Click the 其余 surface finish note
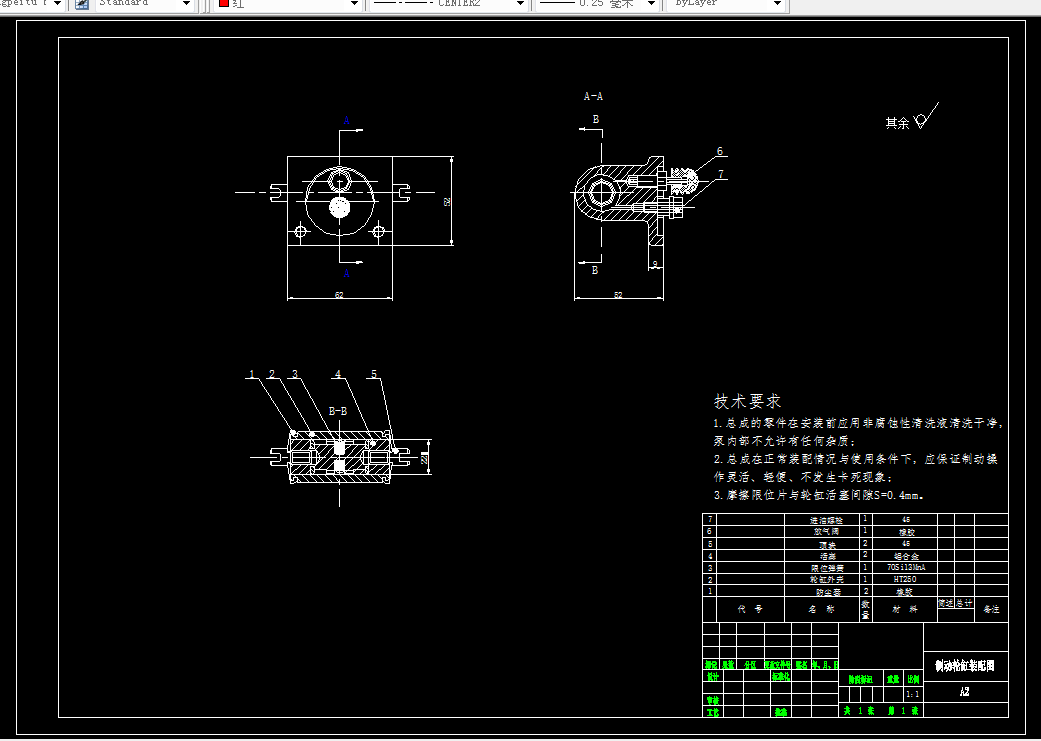This screenshot has width=1041, height=741. (897, 123)
